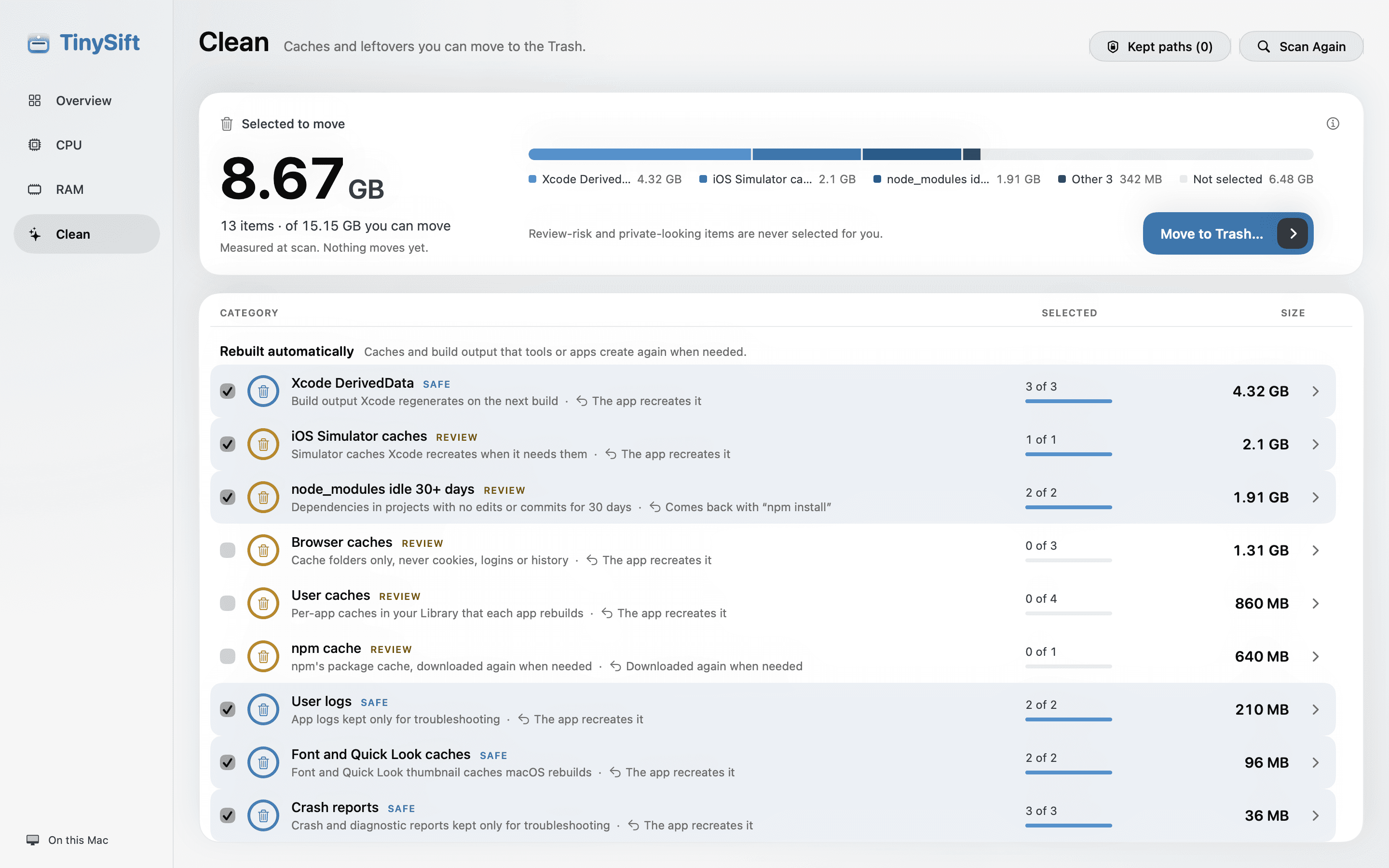Open Kept paths (0)
1389x868 pixels.
(x=1160, y=46)
